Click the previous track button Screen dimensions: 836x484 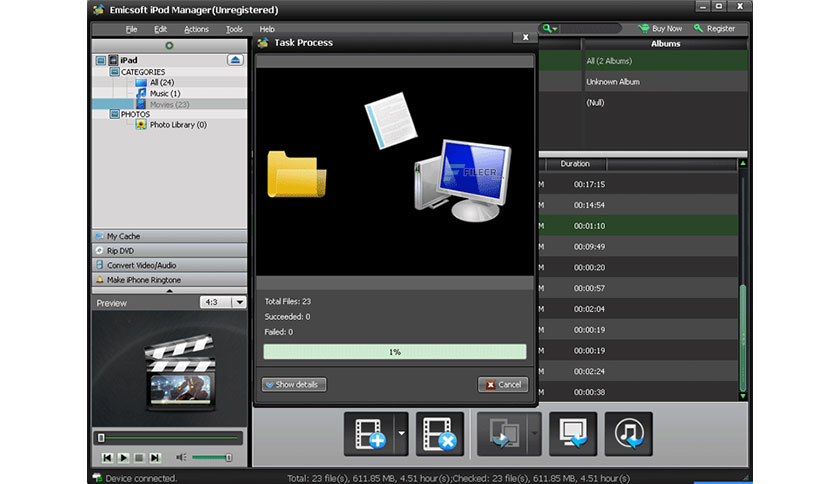107,457
